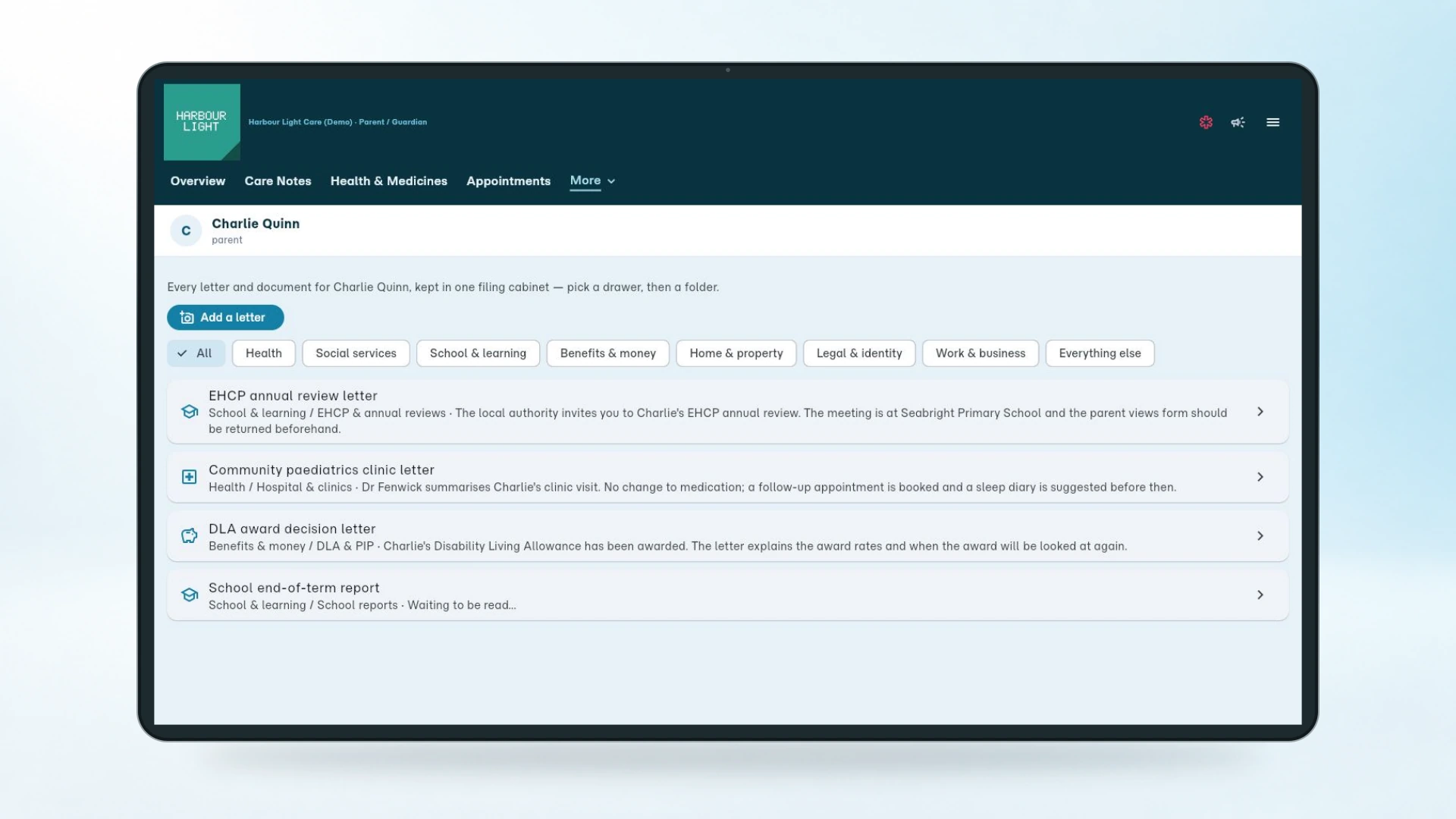Click the Charlie Quinn name heading

pos(256,224)
